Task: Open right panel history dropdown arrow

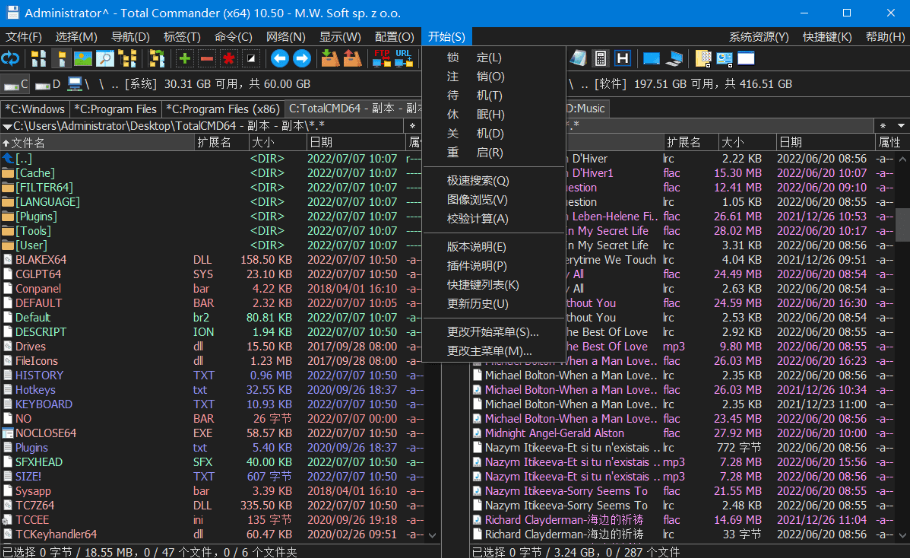Action: (901, 125)
